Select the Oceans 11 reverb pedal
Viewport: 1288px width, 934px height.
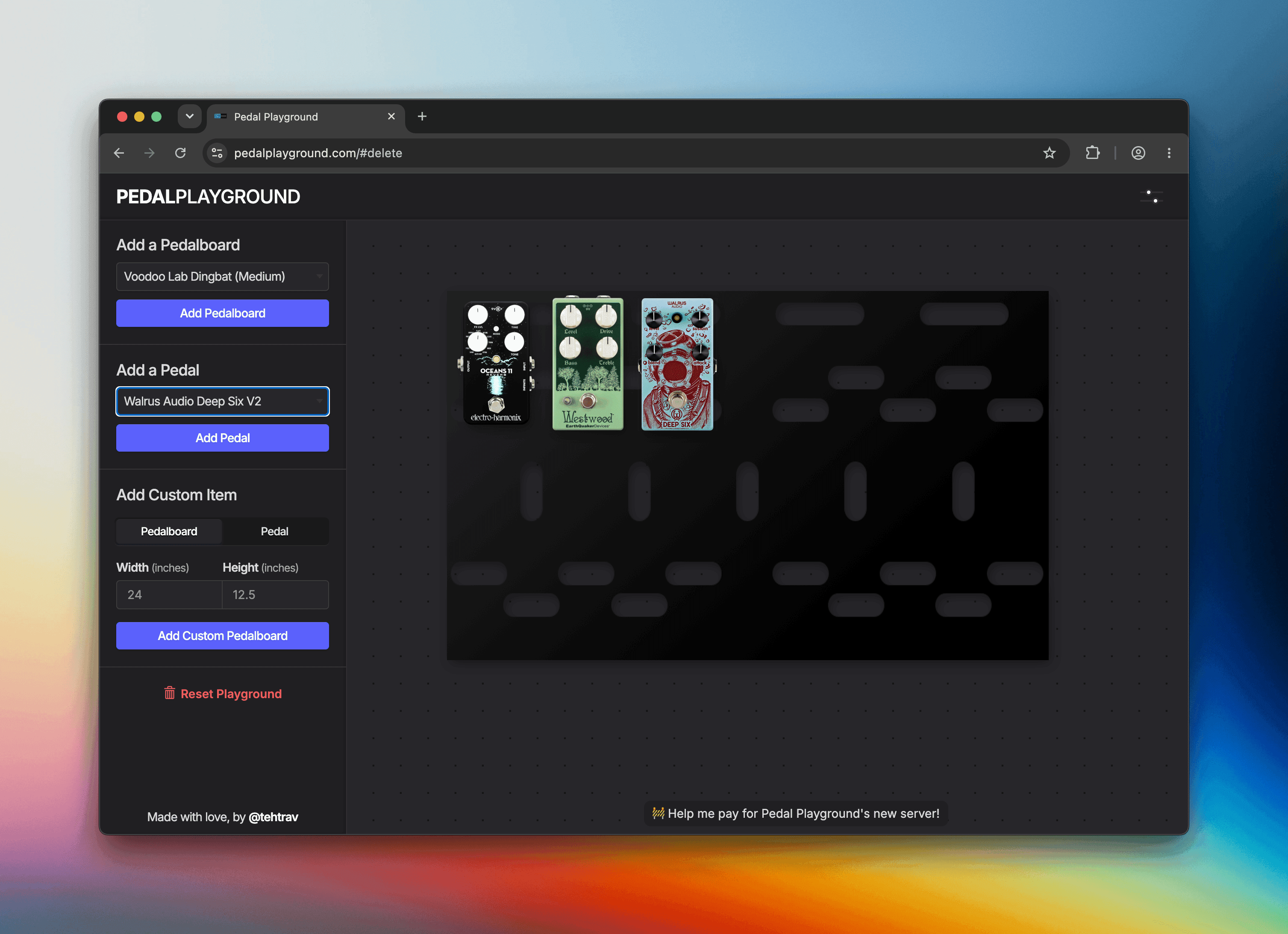click(x=496, y=363)
